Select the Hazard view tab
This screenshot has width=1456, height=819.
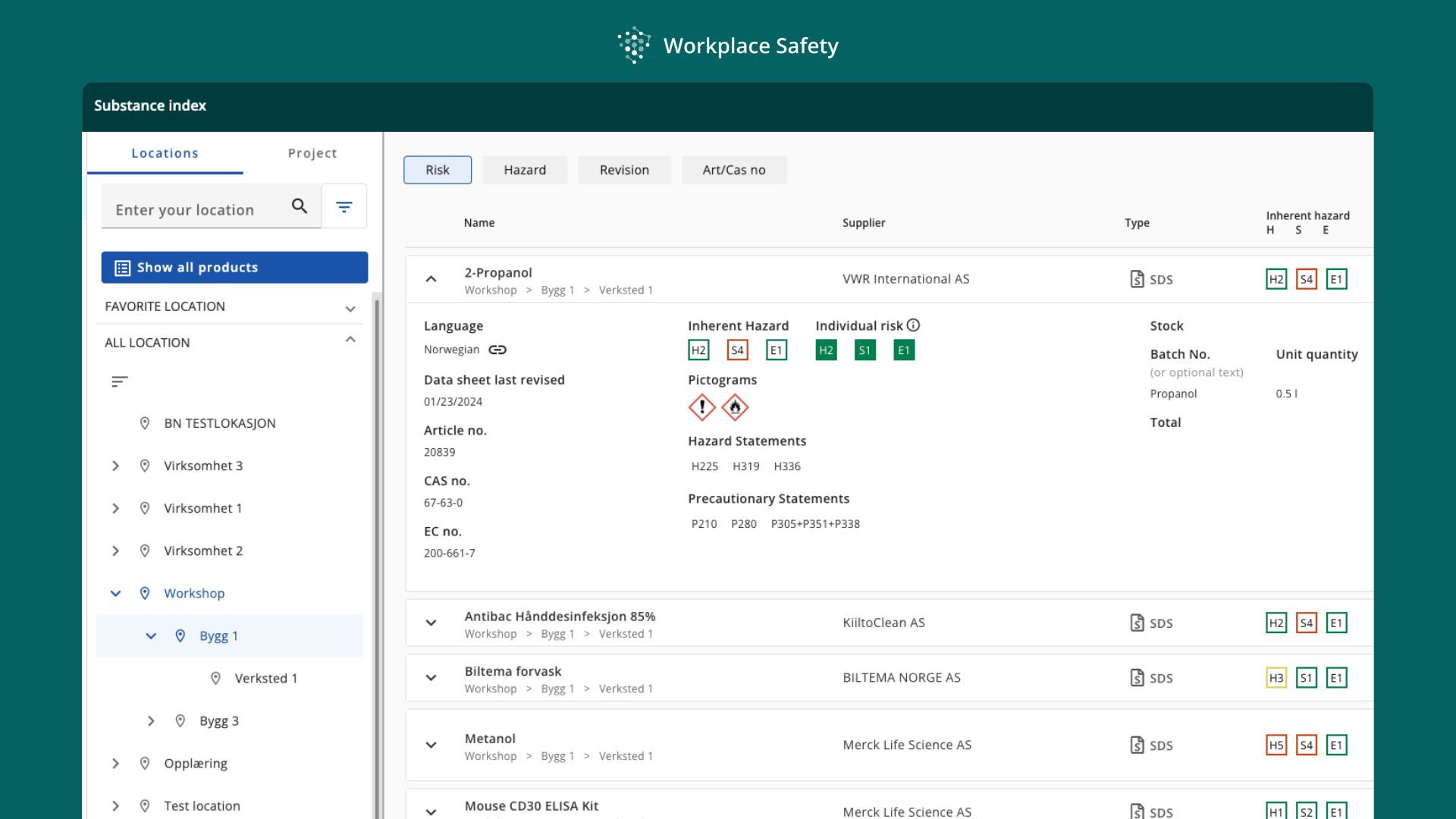point(525,170)
